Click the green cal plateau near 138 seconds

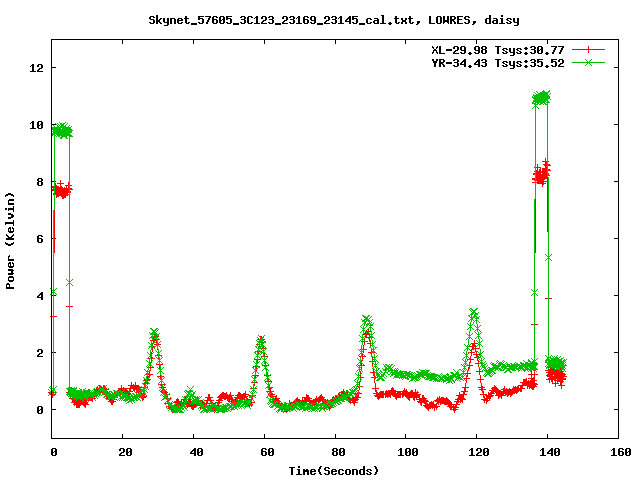pyautogui.click(x=541, y=98)
